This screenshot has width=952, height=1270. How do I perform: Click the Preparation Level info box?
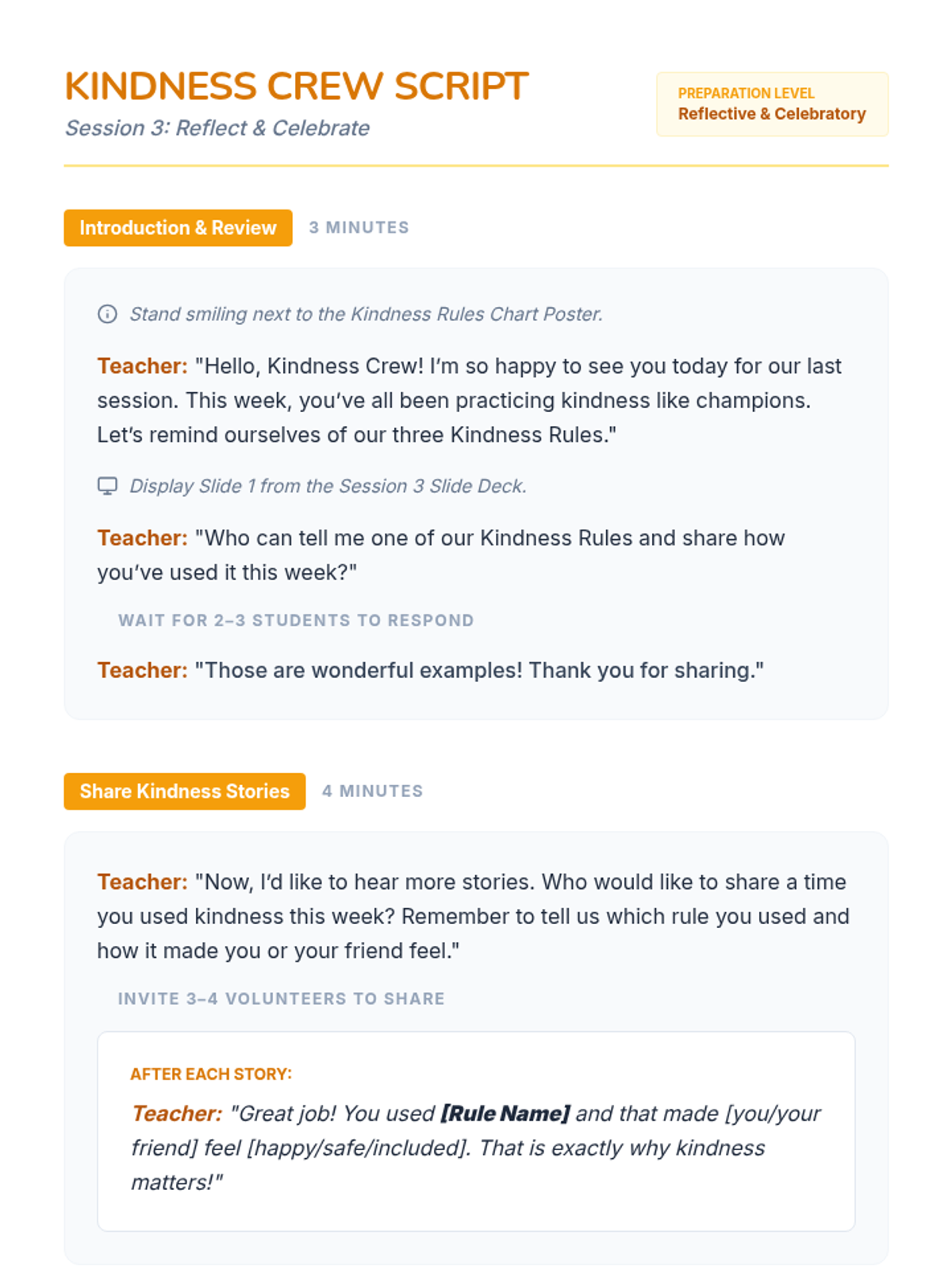point(771,104)
